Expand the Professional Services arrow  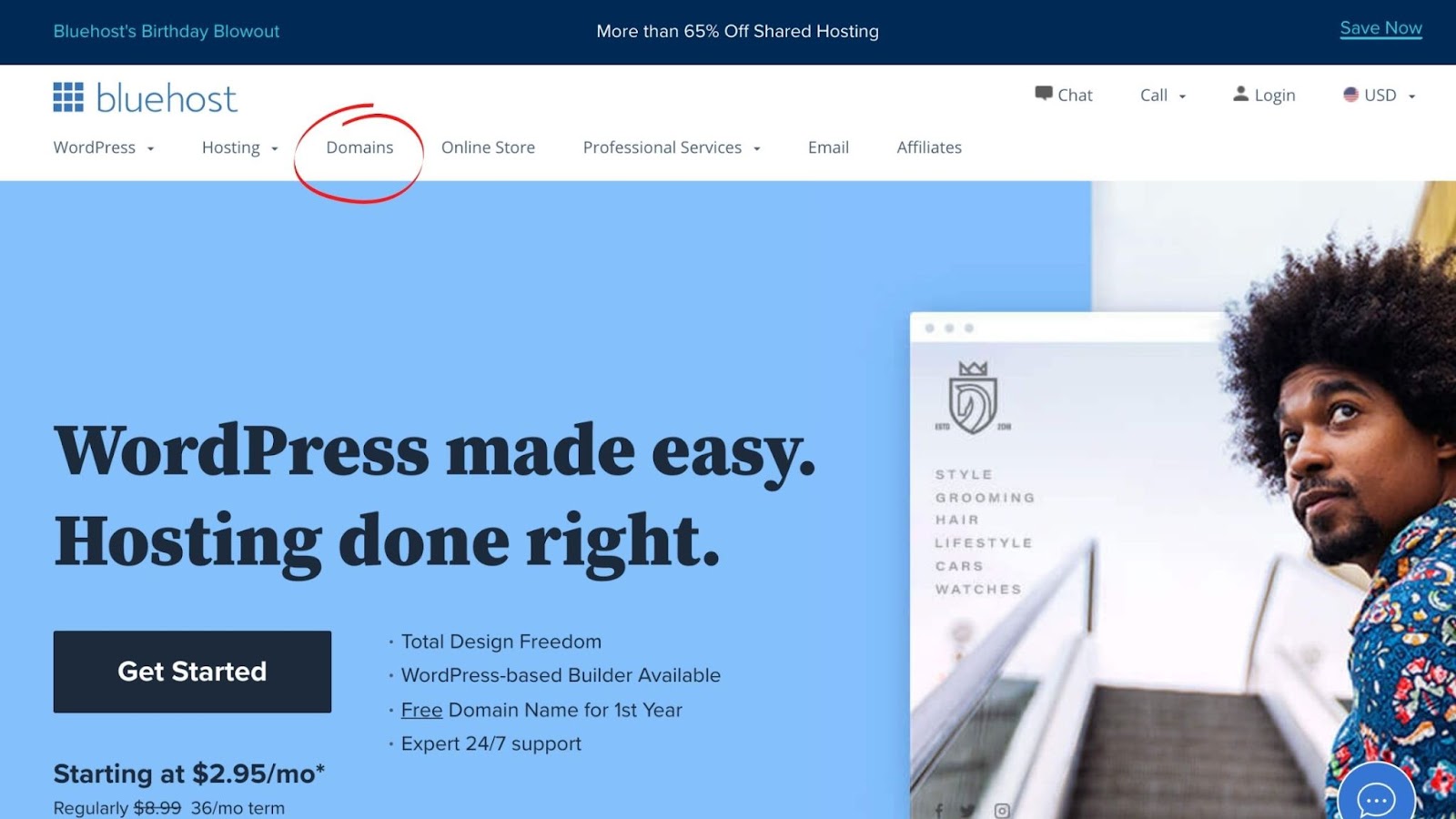756,149
